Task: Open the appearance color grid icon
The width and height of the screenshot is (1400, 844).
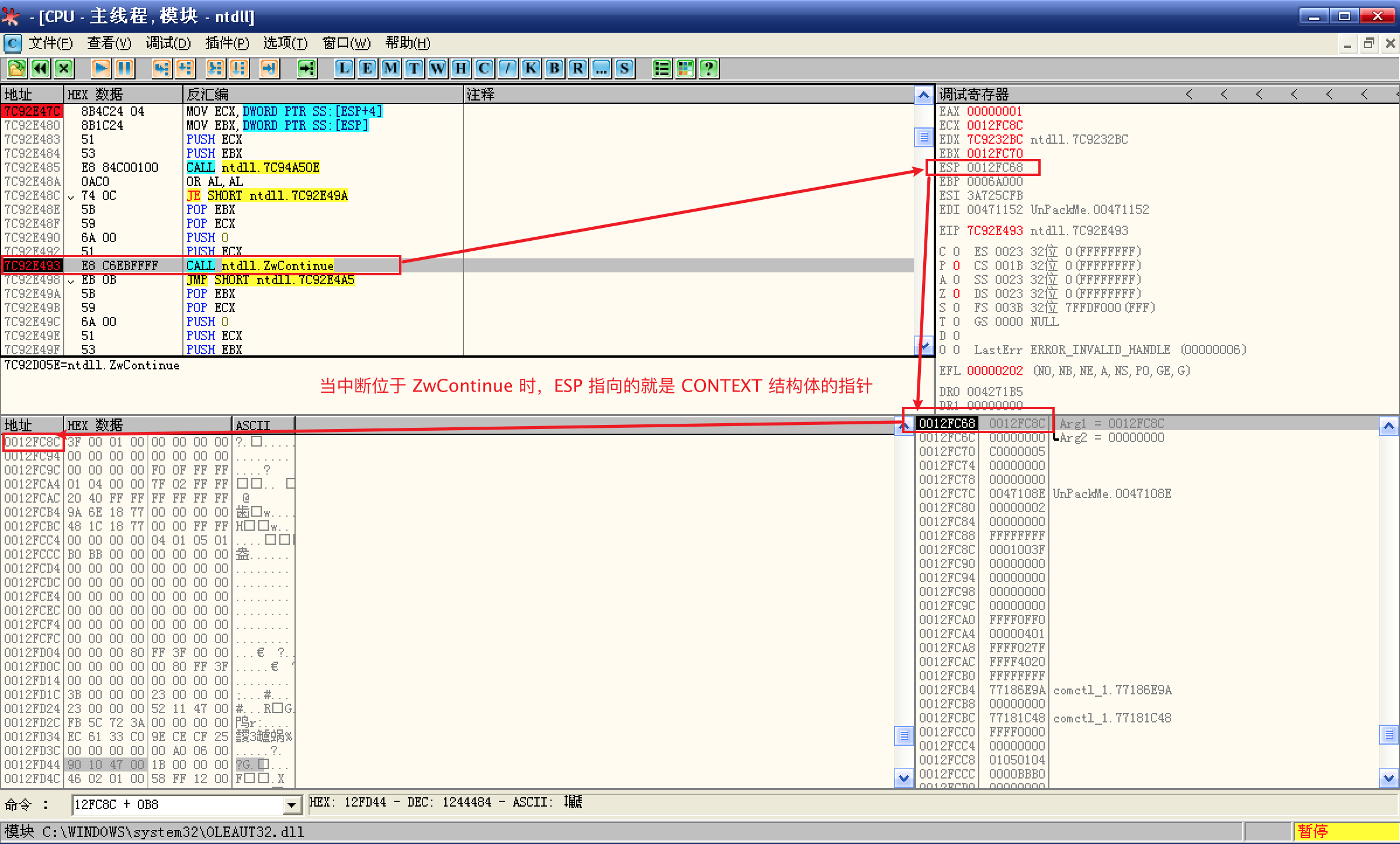Action: coord(685,69)
